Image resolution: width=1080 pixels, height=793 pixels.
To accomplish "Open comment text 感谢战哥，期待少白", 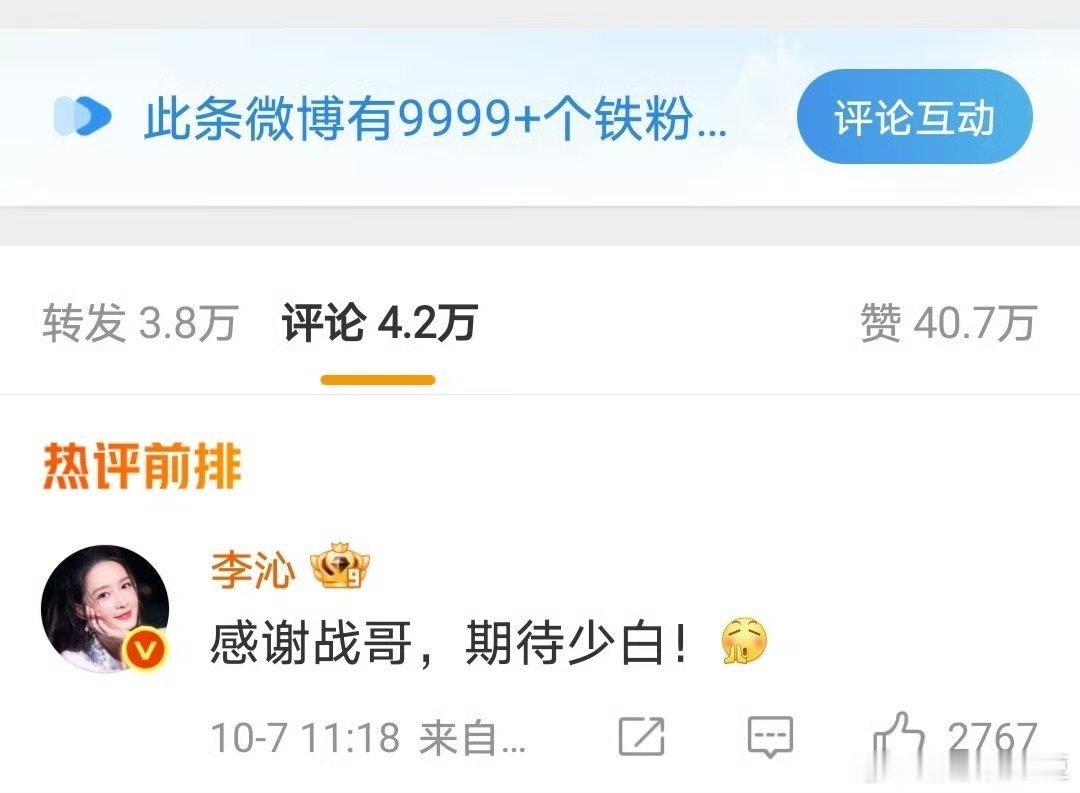I will [449, 642].
